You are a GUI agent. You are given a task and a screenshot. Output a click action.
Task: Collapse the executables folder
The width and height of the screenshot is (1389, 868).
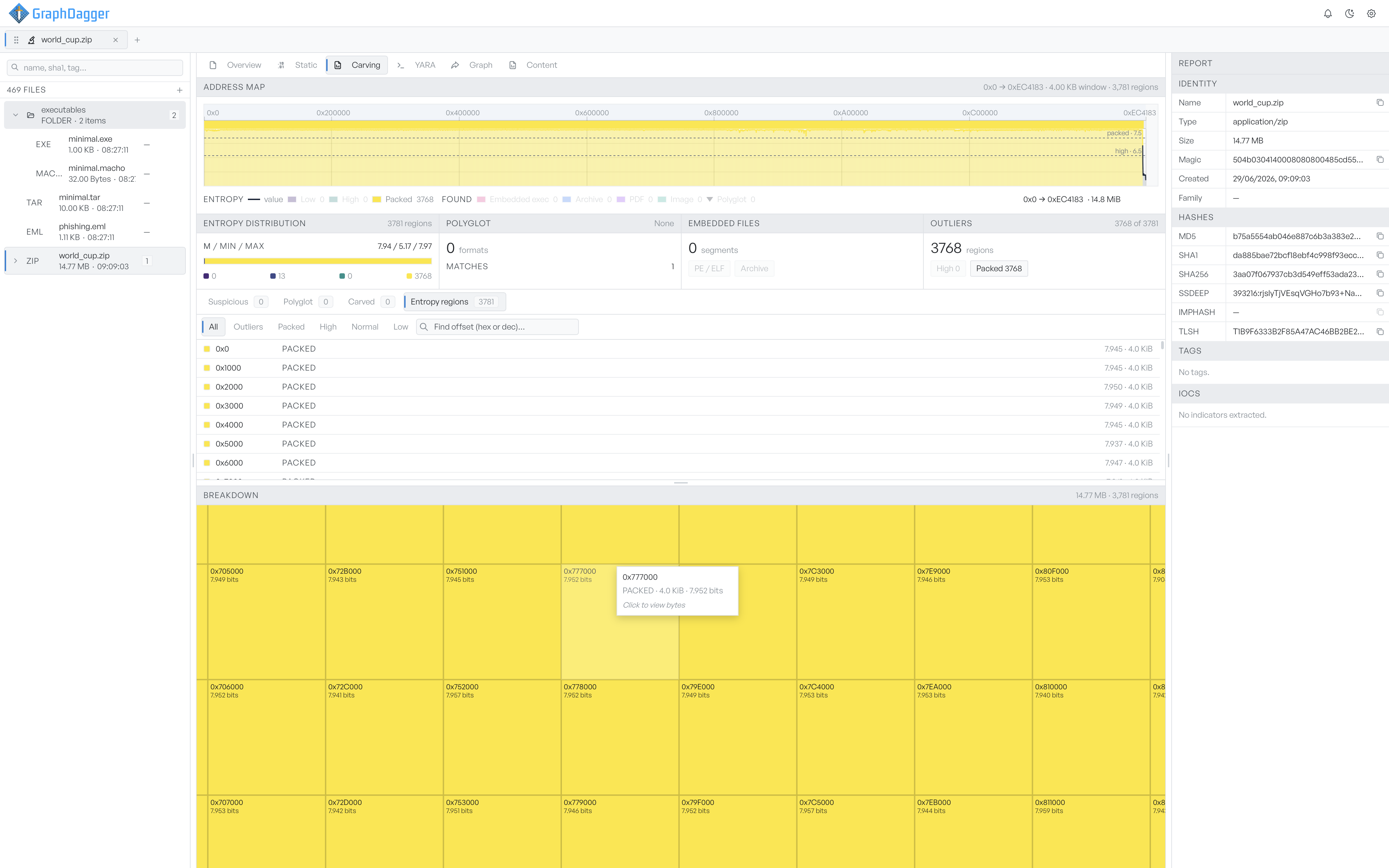point(16,115)
